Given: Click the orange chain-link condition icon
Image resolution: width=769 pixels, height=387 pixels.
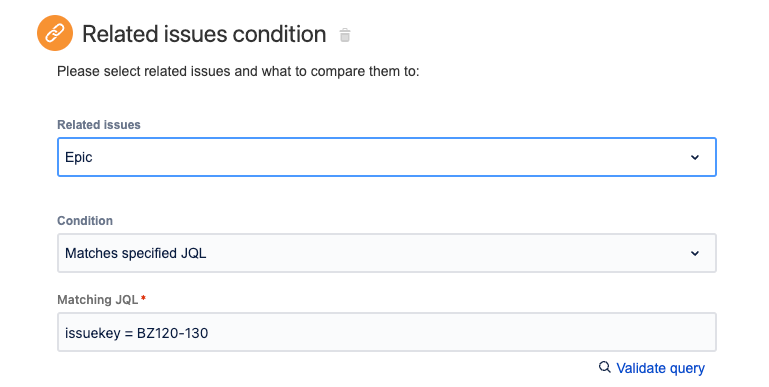Looking at the screenshot, I should 55,33.
